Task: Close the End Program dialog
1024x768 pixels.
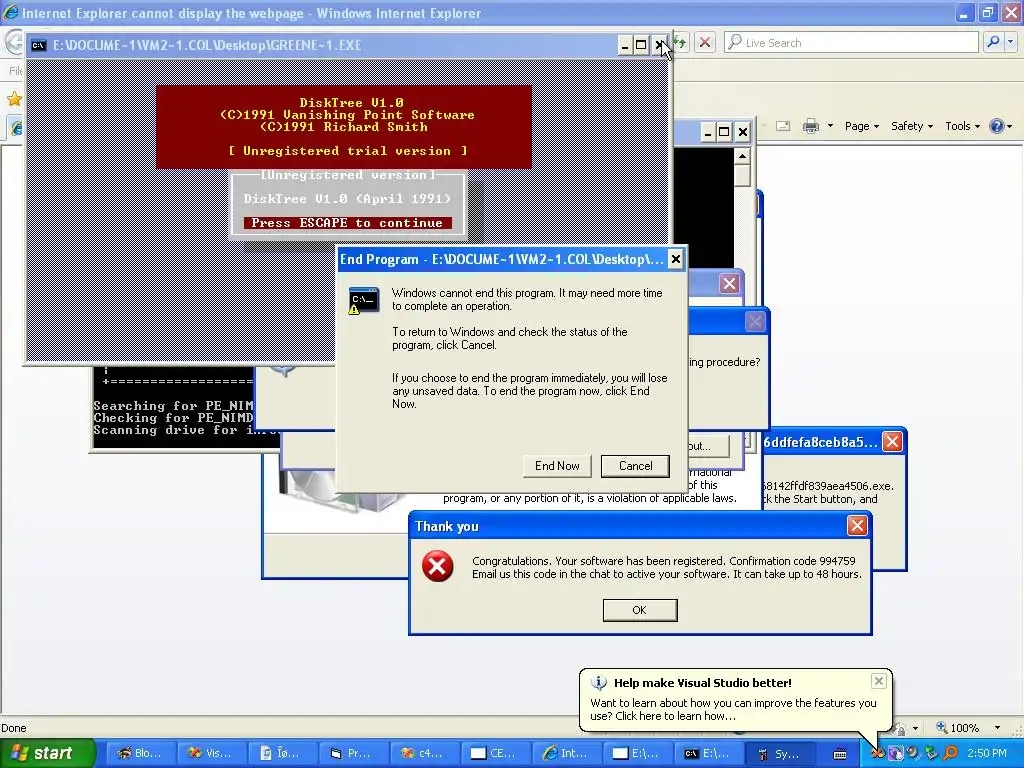Action: pyautogui.click(x=675, y=259)
